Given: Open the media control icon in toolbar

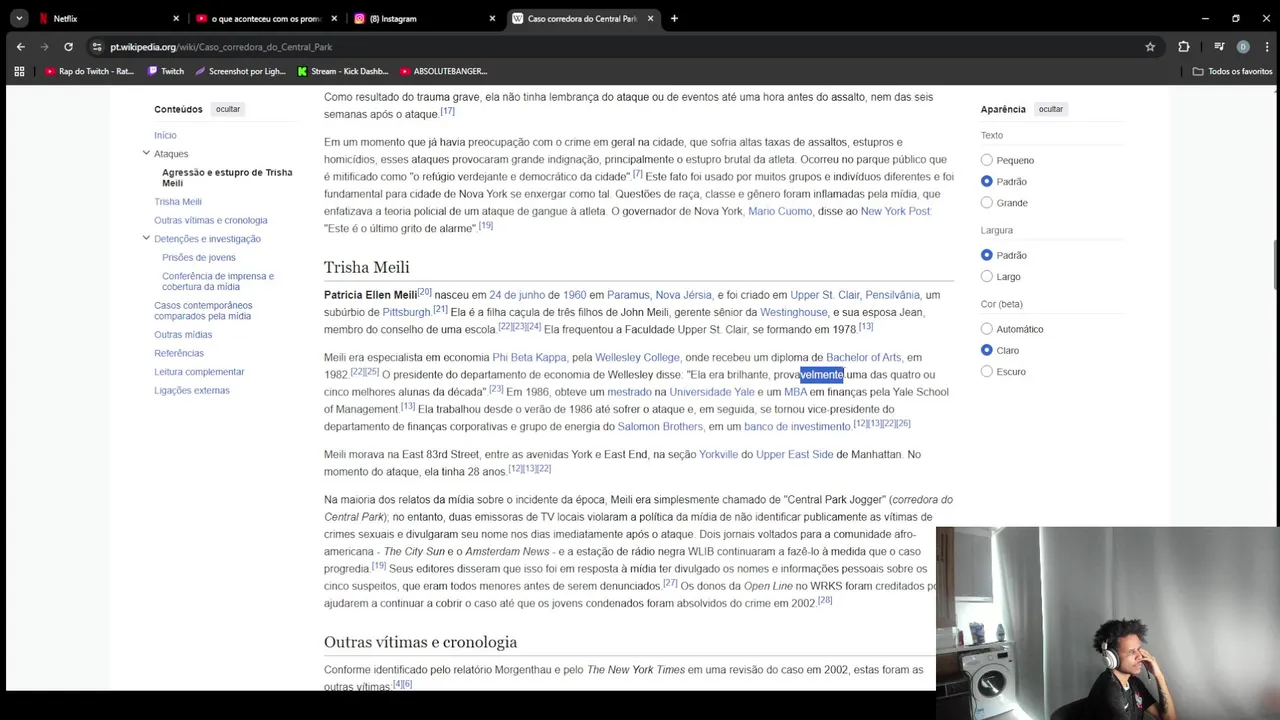Looking at the screenshot, I should point(1219,47).
